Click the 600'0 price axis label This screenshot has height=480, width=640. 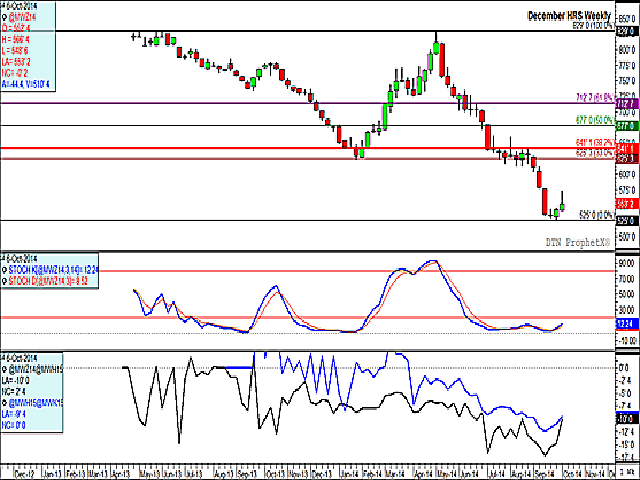[x=627, y=174]
